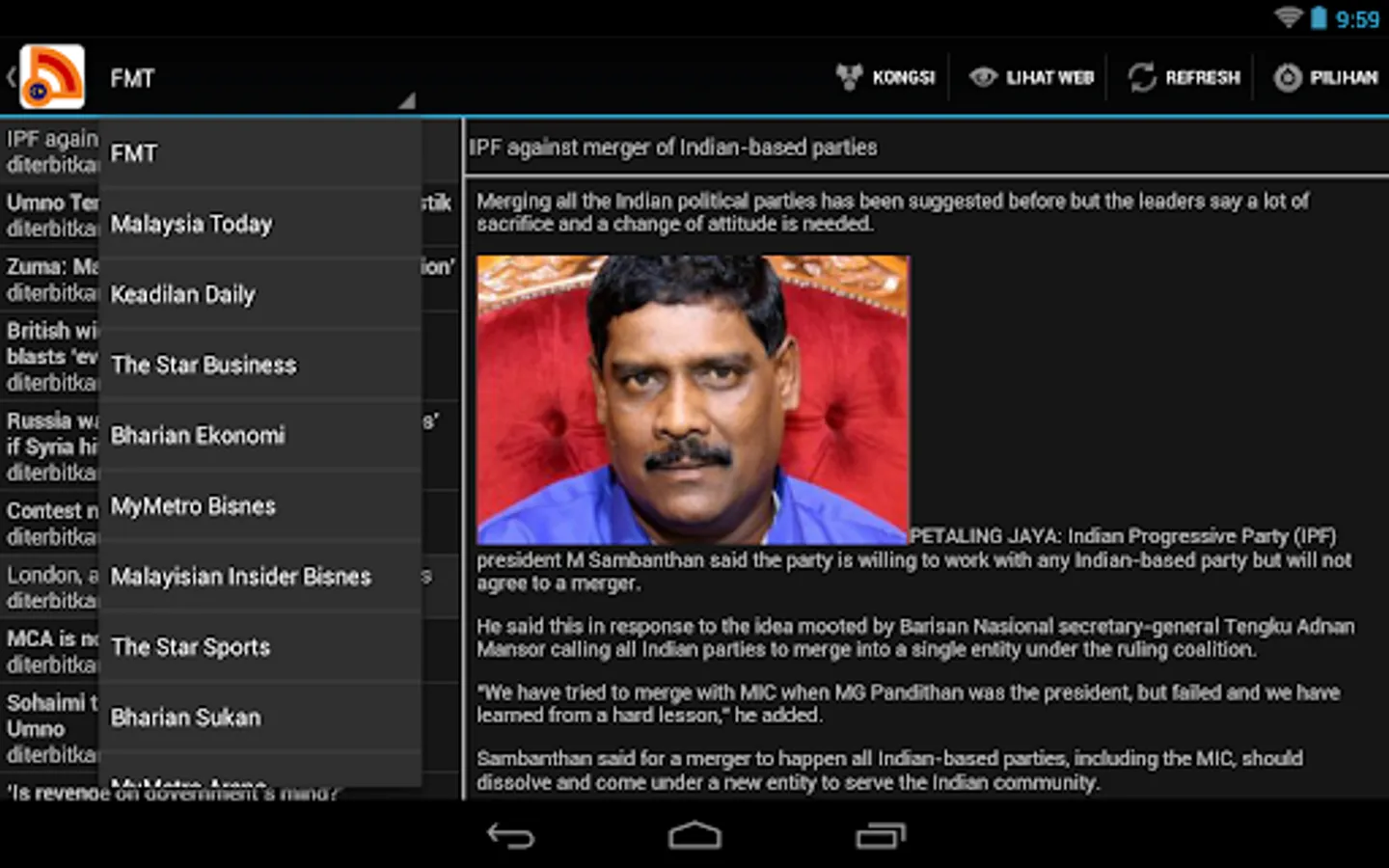Tap article title IPF against merger
Viewport: 1389px width, 868px height.
[672, 148]
